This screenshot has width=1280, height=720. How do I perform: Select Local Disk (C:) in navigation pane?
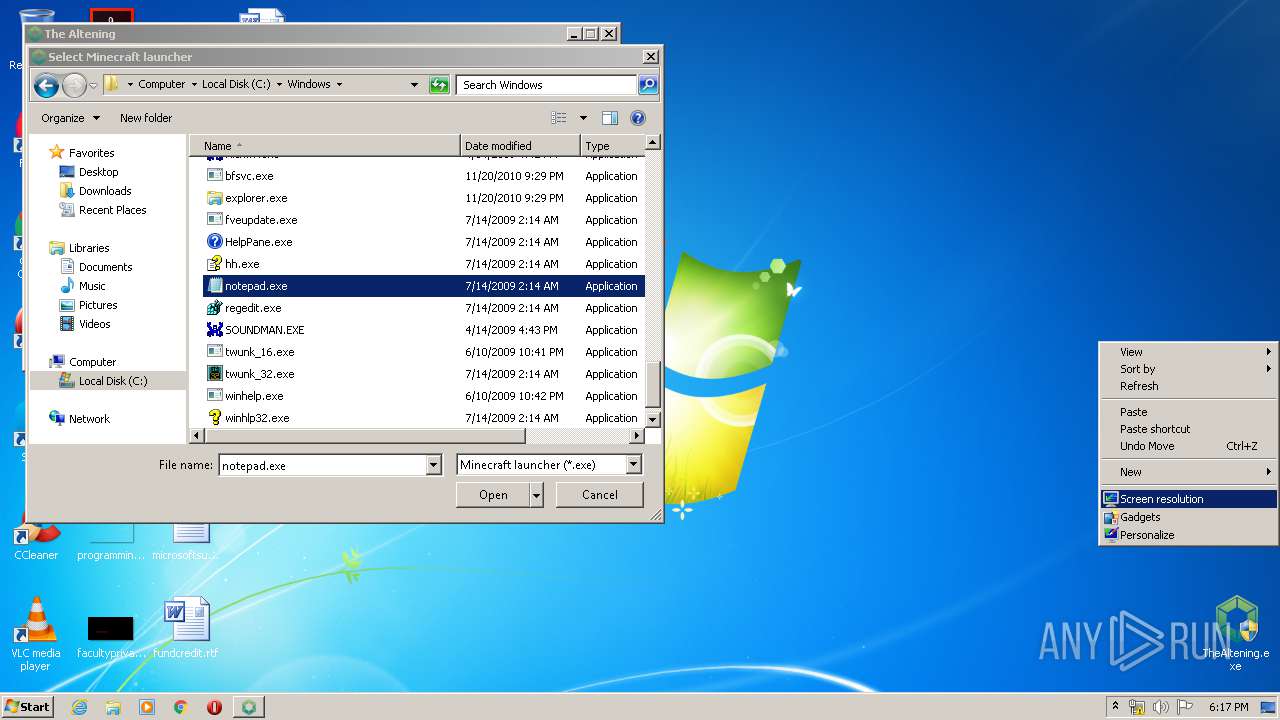[108, 381]
